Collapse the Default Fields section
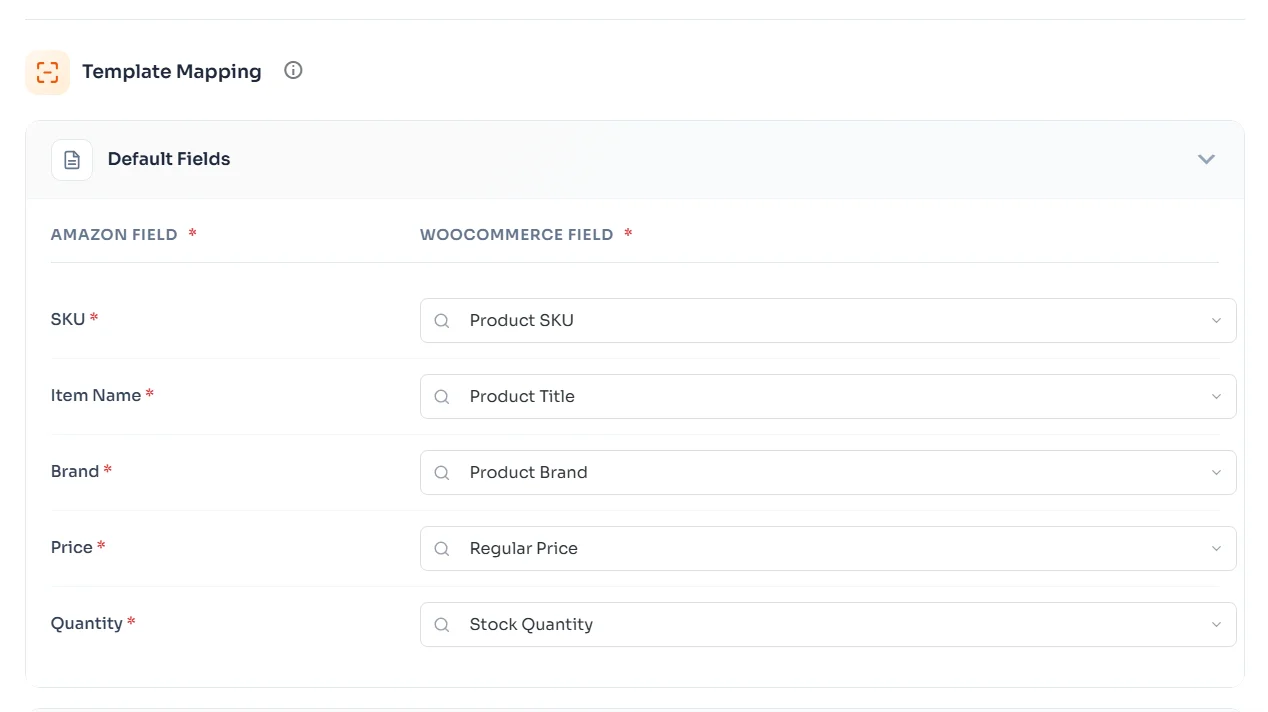Image resolution: width=1268 pixels, height=712 pixels. (1206, 159)
